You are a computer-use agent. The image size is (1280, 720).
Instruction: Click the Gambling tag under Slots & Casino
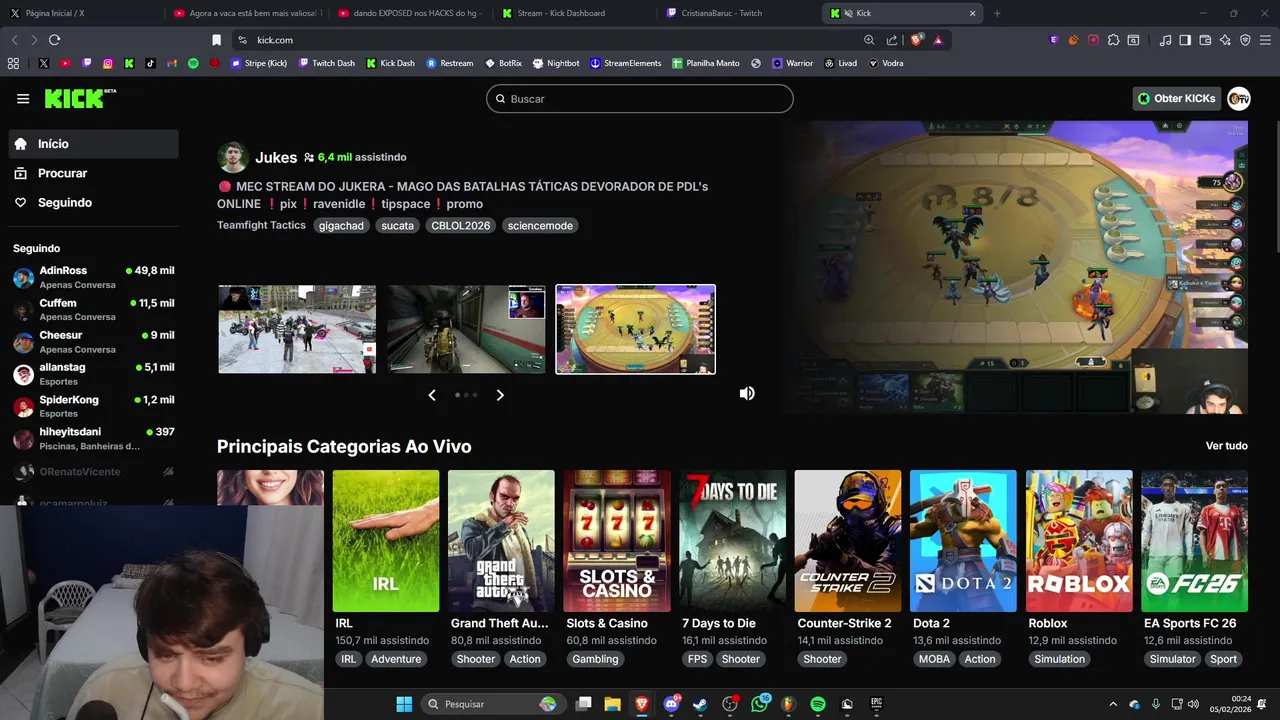(595, 659)
